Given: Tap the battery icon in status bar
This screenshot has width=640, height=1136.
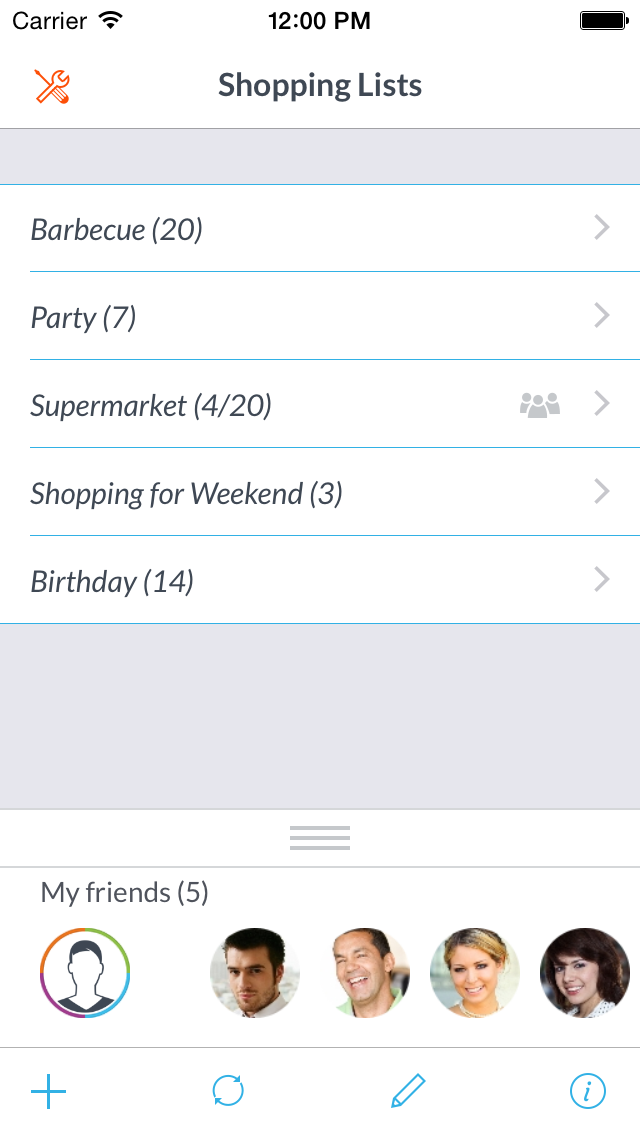Looking at the screenshot, I should 603,20.
